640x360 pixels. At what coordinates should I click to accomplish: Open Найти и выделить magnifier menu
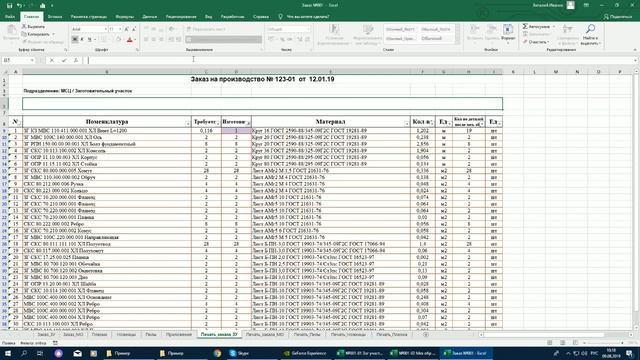[590, 34]
